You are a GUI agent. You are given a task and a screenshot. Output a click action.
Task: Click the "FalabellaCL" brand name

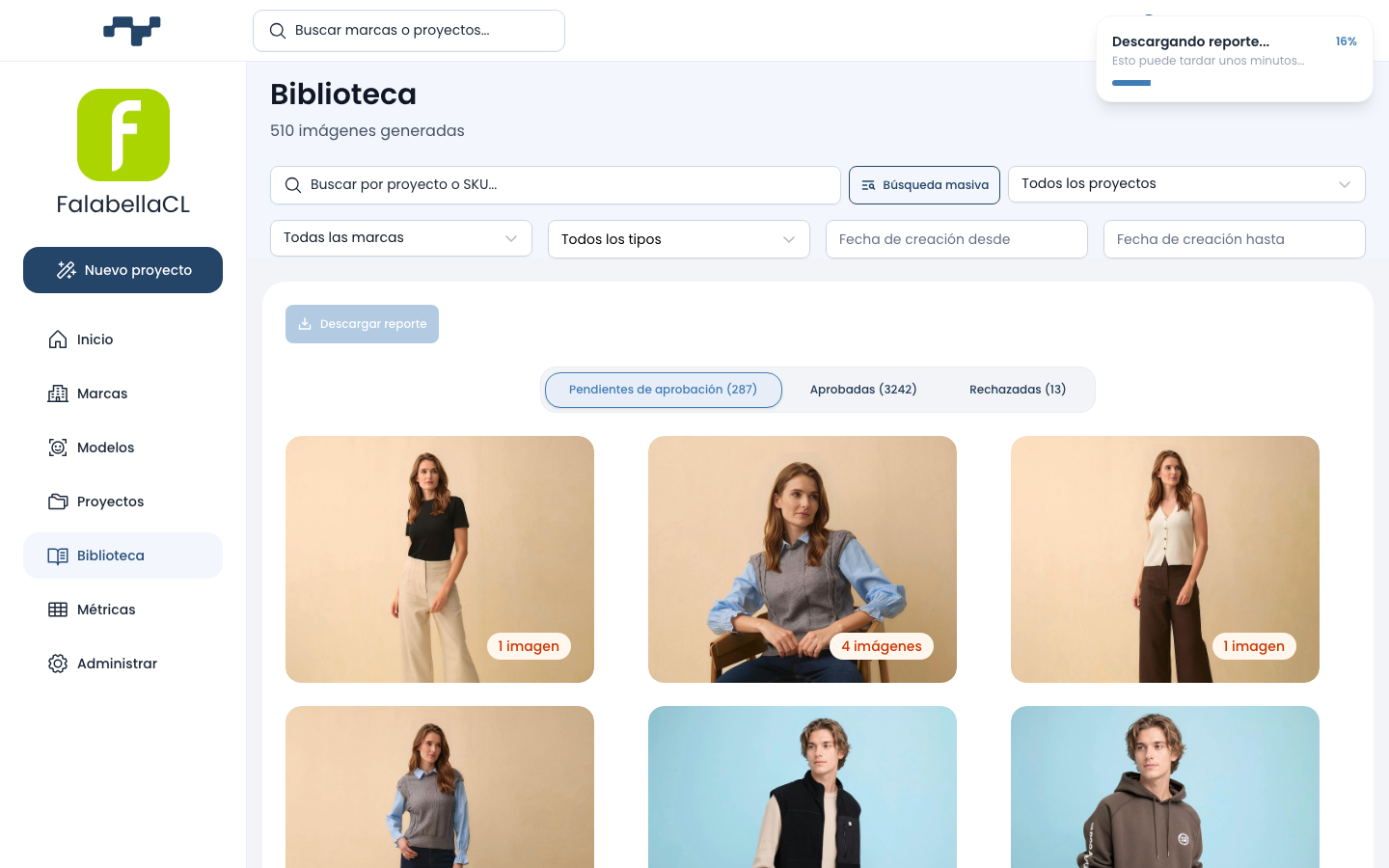click(x=123, y=204)
